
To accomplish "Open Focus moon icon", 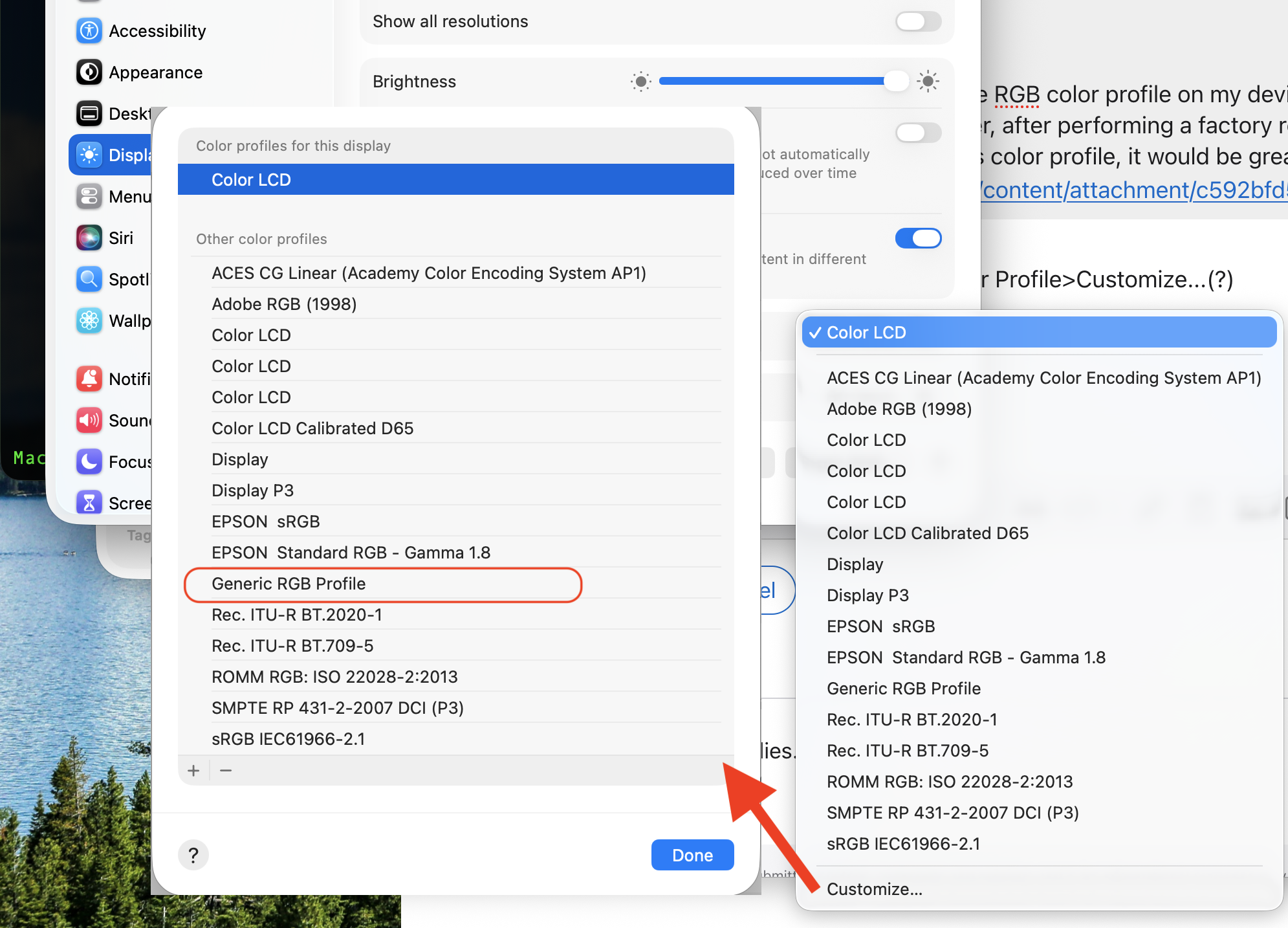I will [89, 461].
